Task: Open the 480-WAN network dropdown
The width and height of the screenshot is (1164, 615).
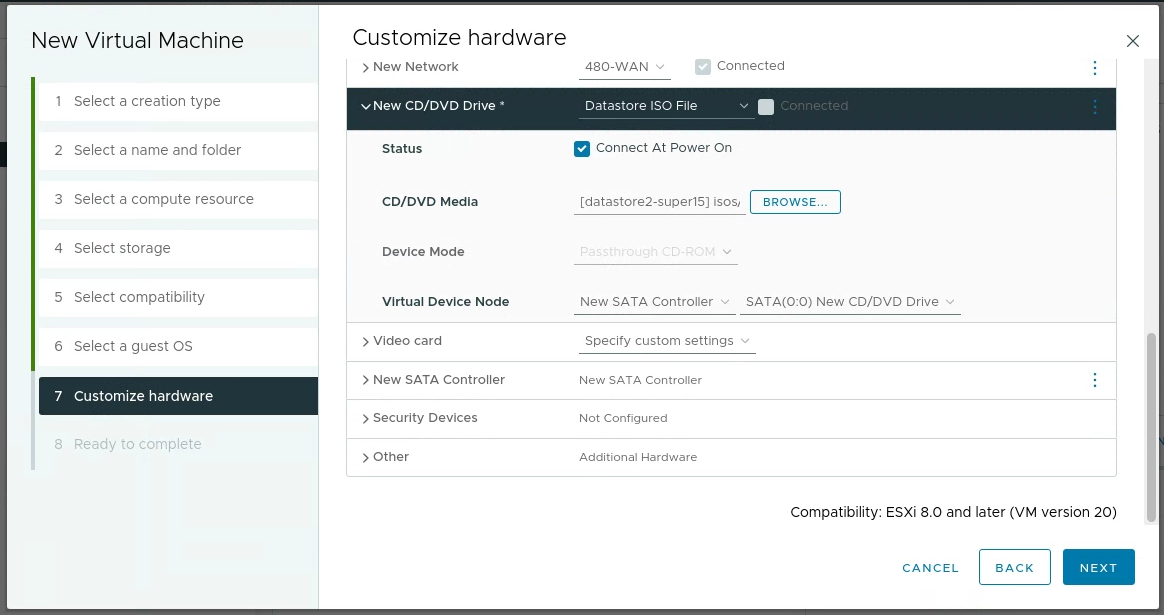Action: 624,67
